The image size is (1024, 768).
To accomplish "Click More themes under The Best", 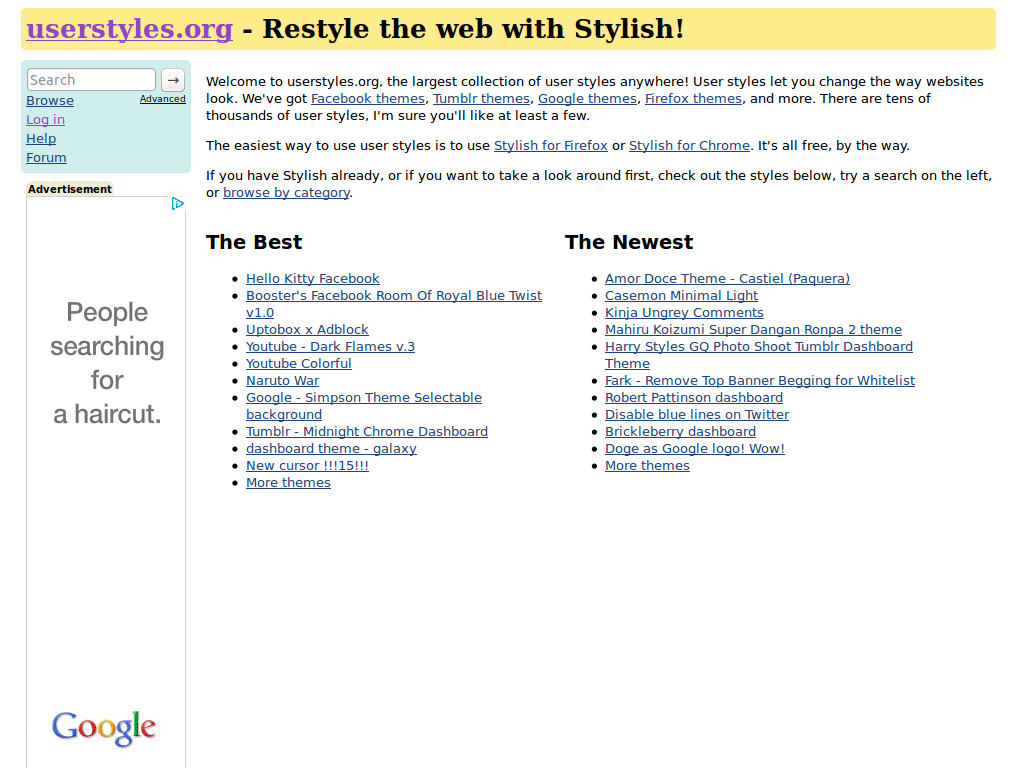I will (288, 483).
